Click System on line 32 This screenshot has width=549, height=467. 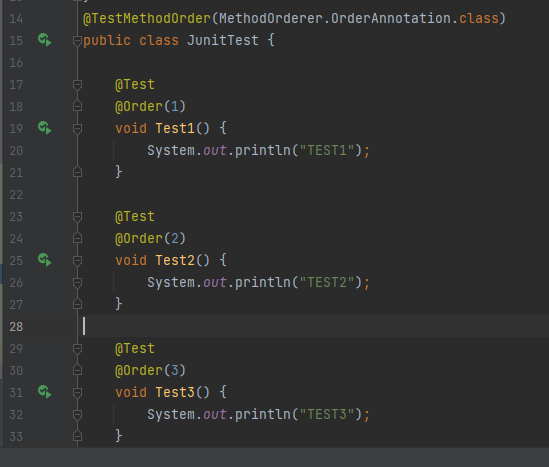(171, 415)
